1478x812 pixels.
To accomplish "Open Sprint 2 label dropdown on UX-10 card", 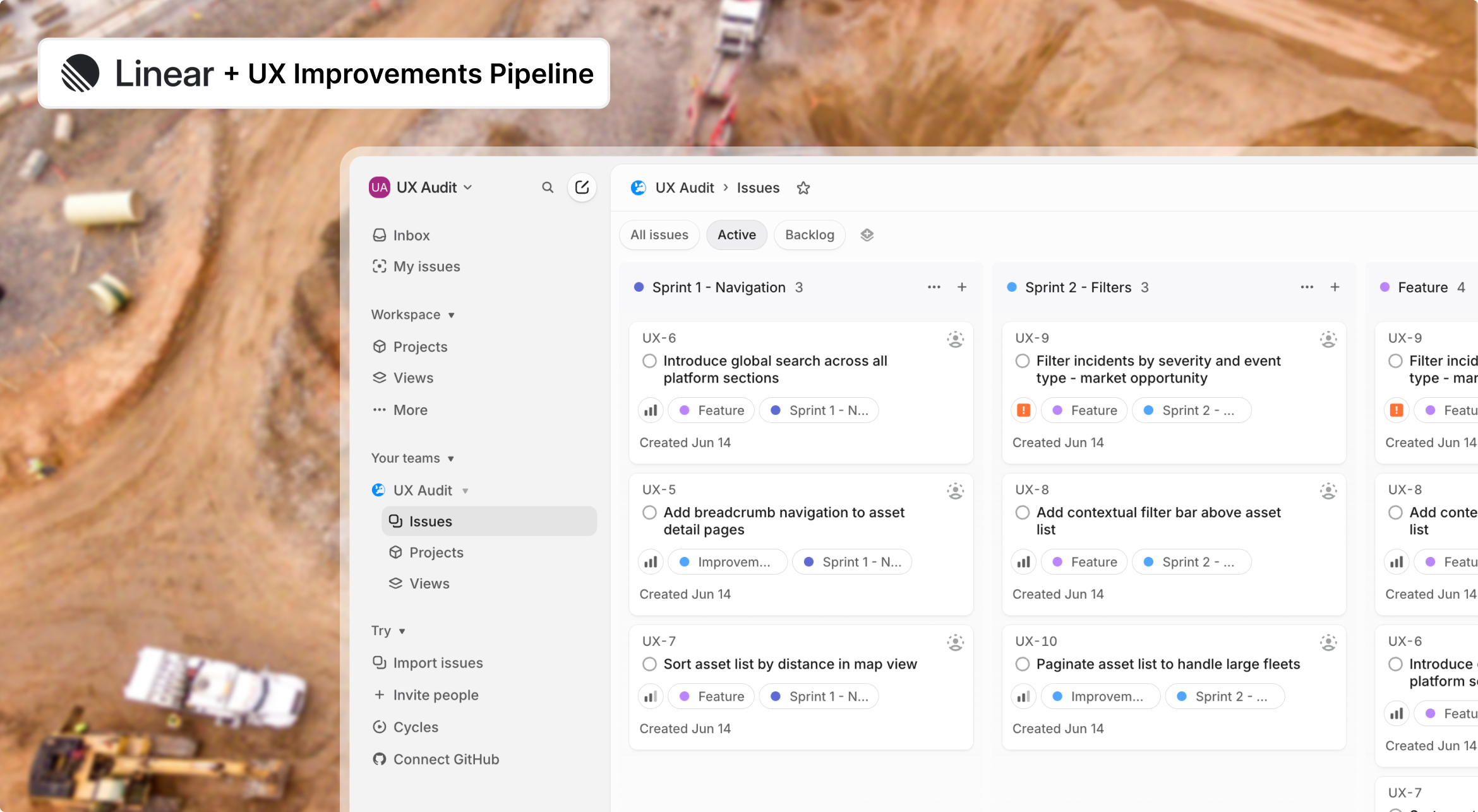I will (x=1225, y=696).
